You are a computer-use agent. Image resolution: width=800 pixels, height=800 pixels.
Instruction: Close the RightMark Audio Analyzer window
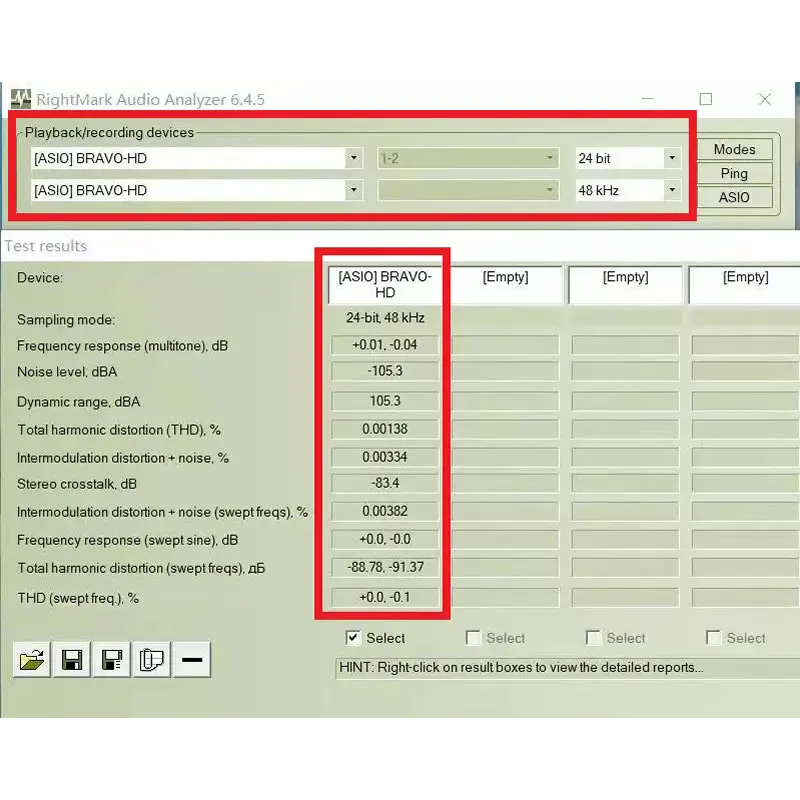click(x=764, y=99)
